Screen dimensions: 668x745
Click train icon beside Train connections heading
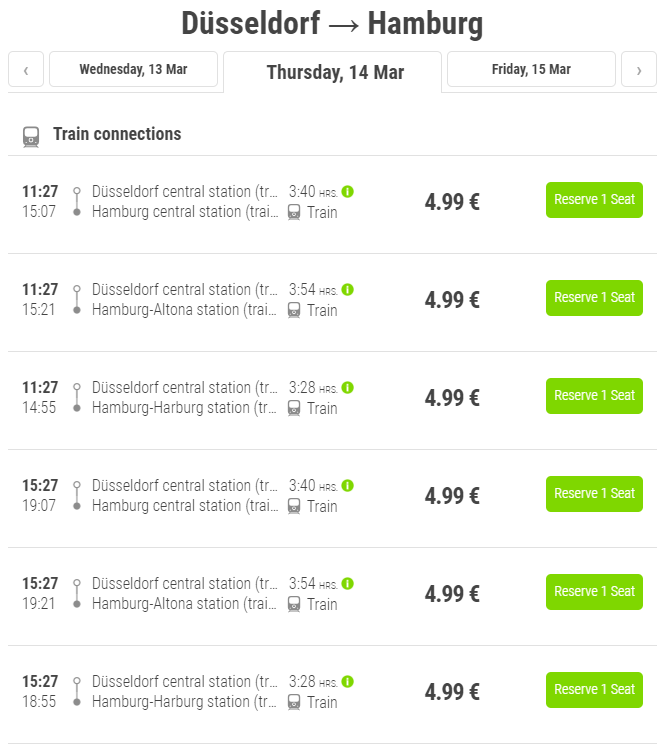click(x=31, y=137)
